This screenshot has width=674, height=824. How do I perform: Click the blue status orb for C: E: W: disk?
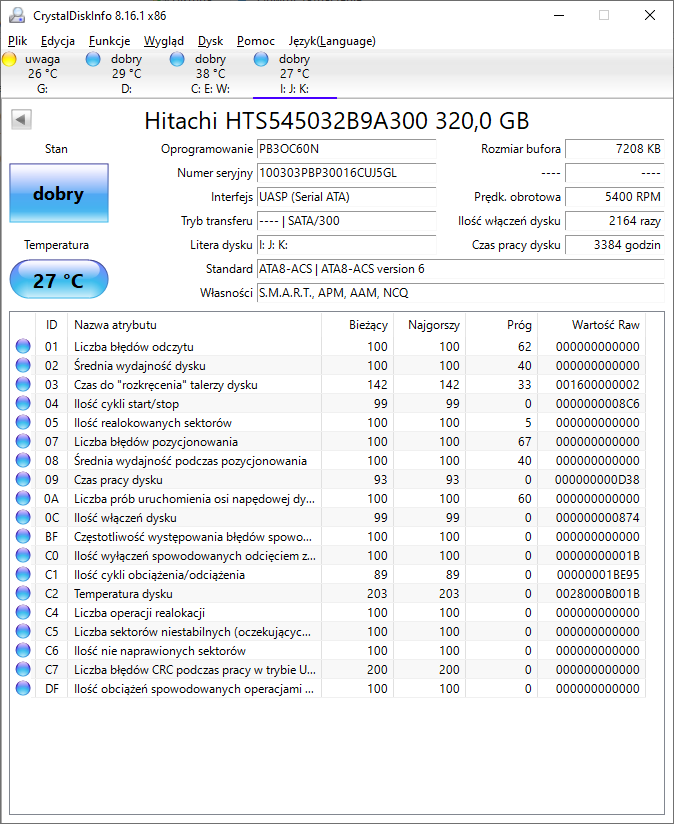pos(177,59)
